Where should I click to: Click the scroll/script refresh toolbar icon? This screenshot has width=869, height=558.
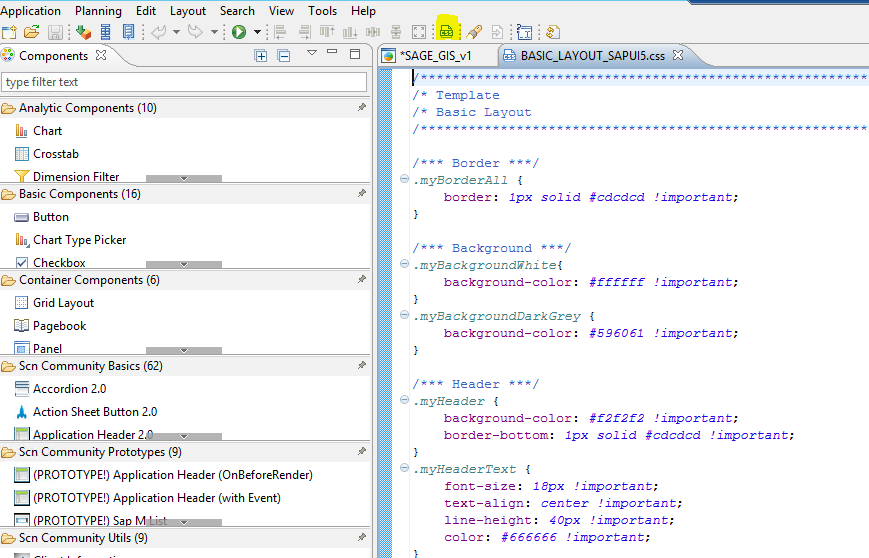point(553,32)
